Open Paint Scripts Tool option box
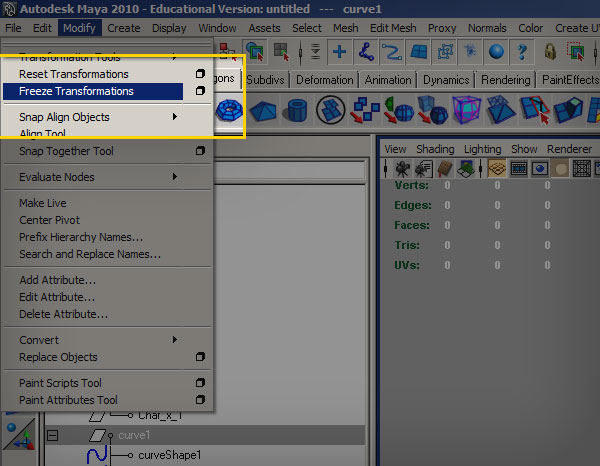 pos(200,383)
